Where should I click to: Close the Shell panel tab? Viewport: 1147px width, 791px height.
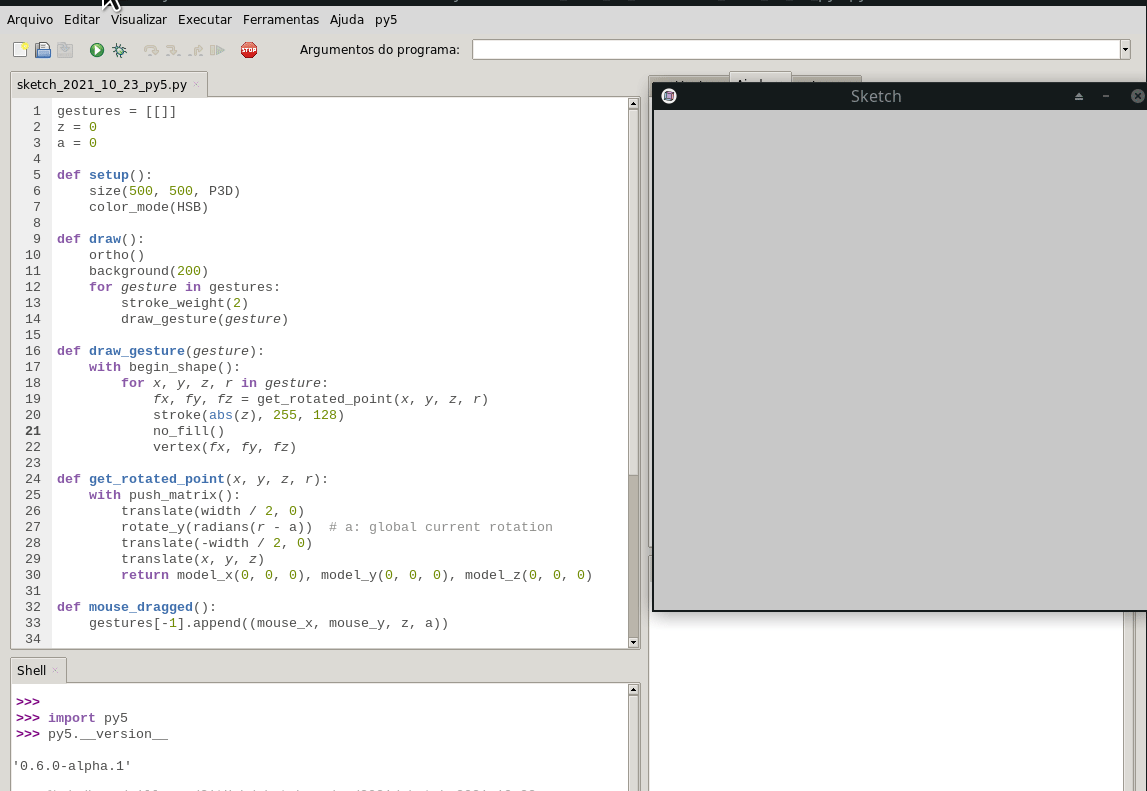coord(55,671)
